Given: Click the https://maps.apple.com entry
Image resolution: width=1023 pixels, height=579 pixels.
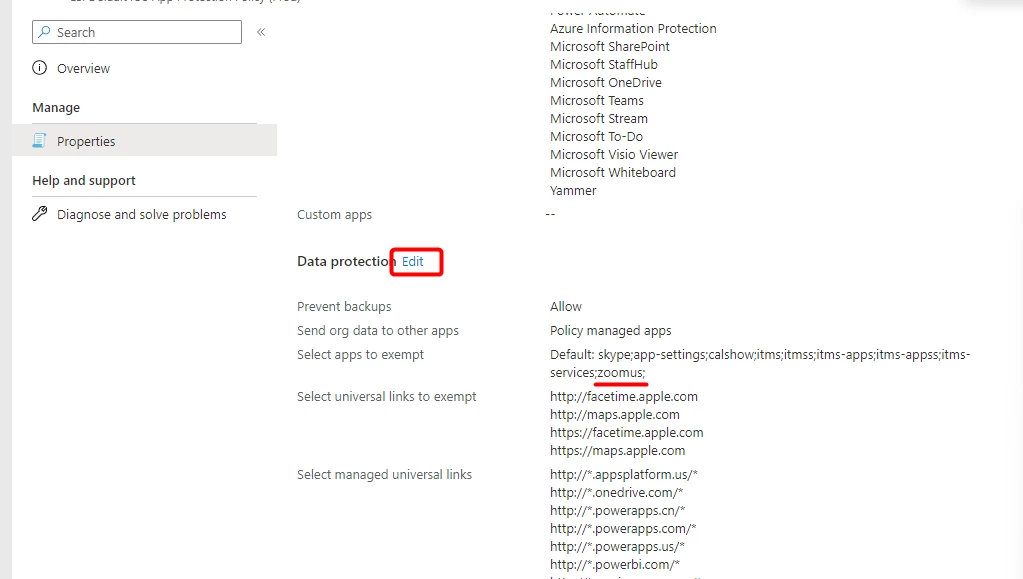Looking at the screenshot, I should coord(617,450).
